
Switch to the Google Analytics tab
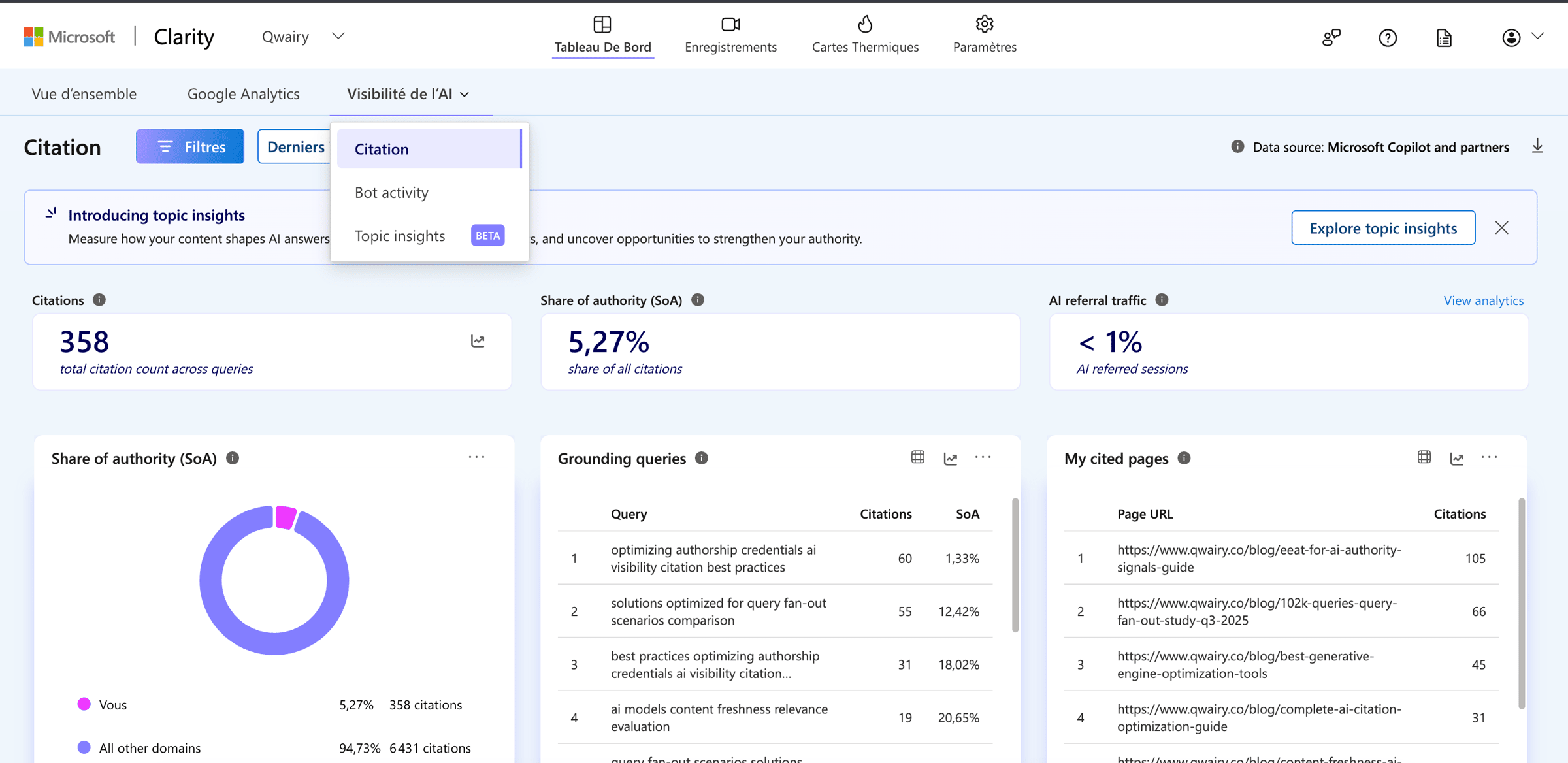point(243,94)
